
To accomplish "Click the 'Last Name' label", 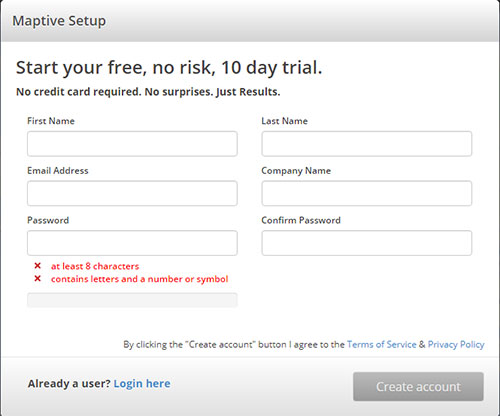I will [x=284, y=121].
